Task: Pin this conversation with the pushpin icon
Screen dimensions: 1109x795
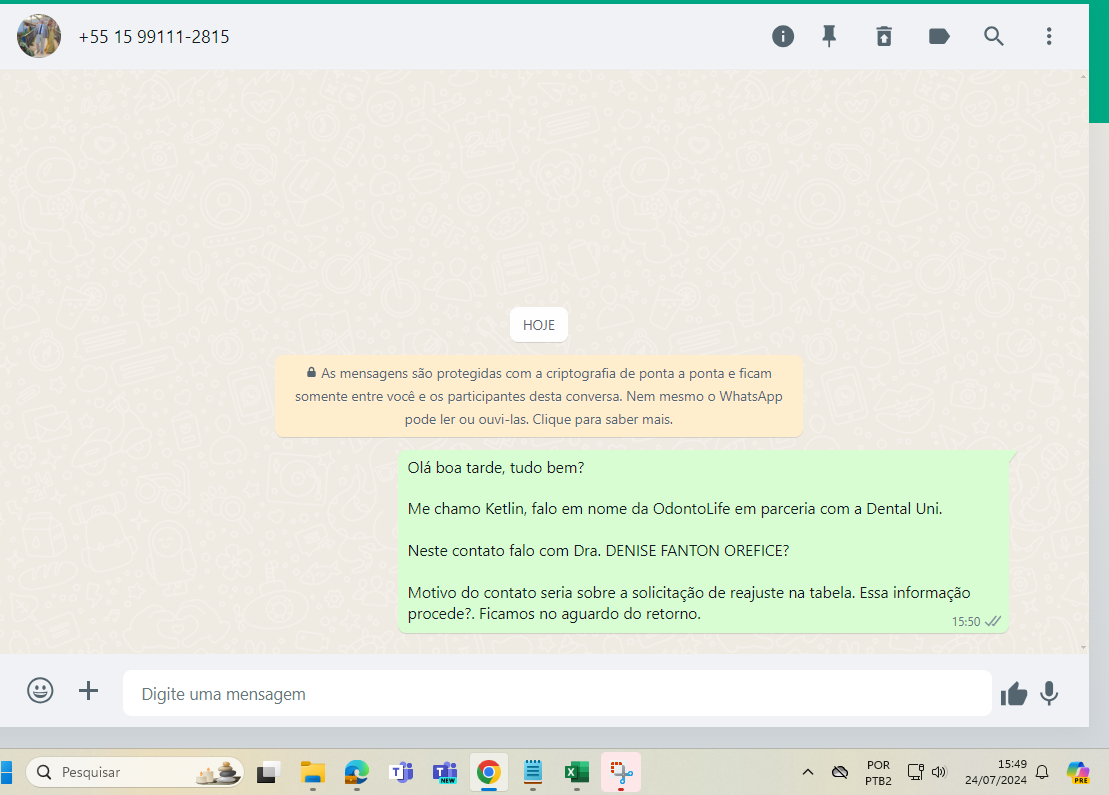Action: pos(829,36)
